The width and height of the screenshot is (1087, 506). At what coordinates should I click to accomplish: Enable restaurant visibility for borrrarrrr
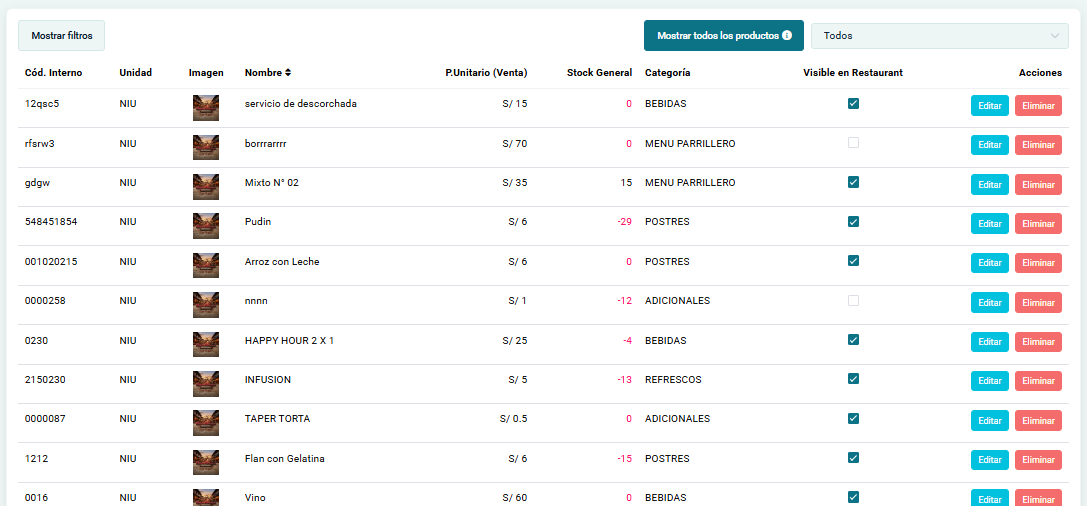coord(853,143)
